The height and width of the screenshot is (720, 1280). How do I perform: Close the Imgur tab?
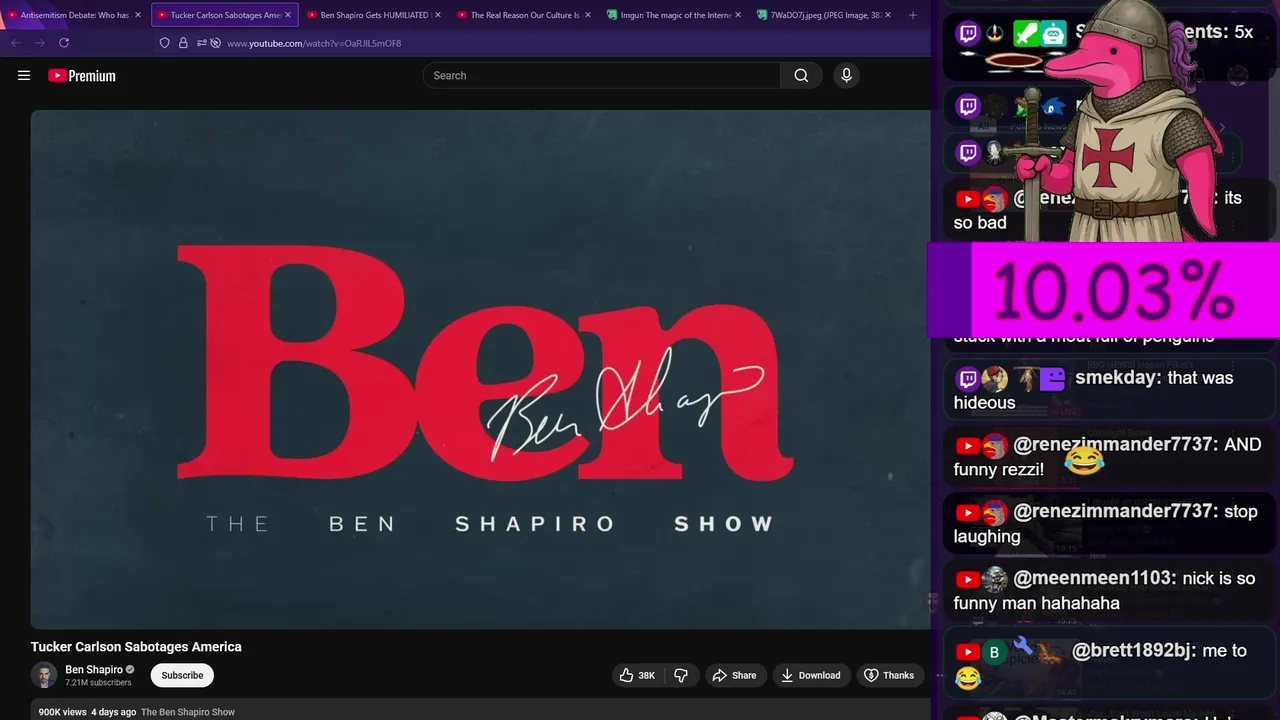point(738,15)
